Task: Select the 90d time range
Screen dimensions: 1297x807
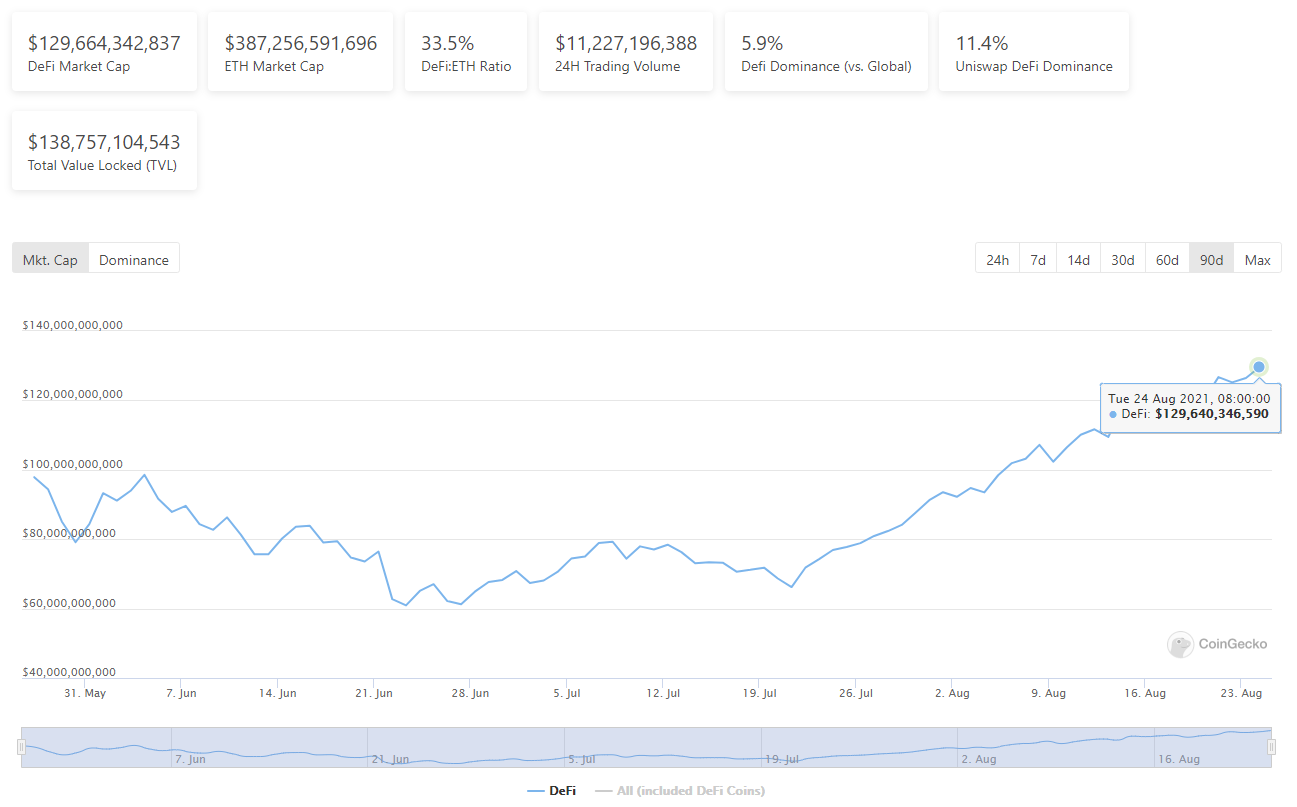Action: tap(1211, 259)
